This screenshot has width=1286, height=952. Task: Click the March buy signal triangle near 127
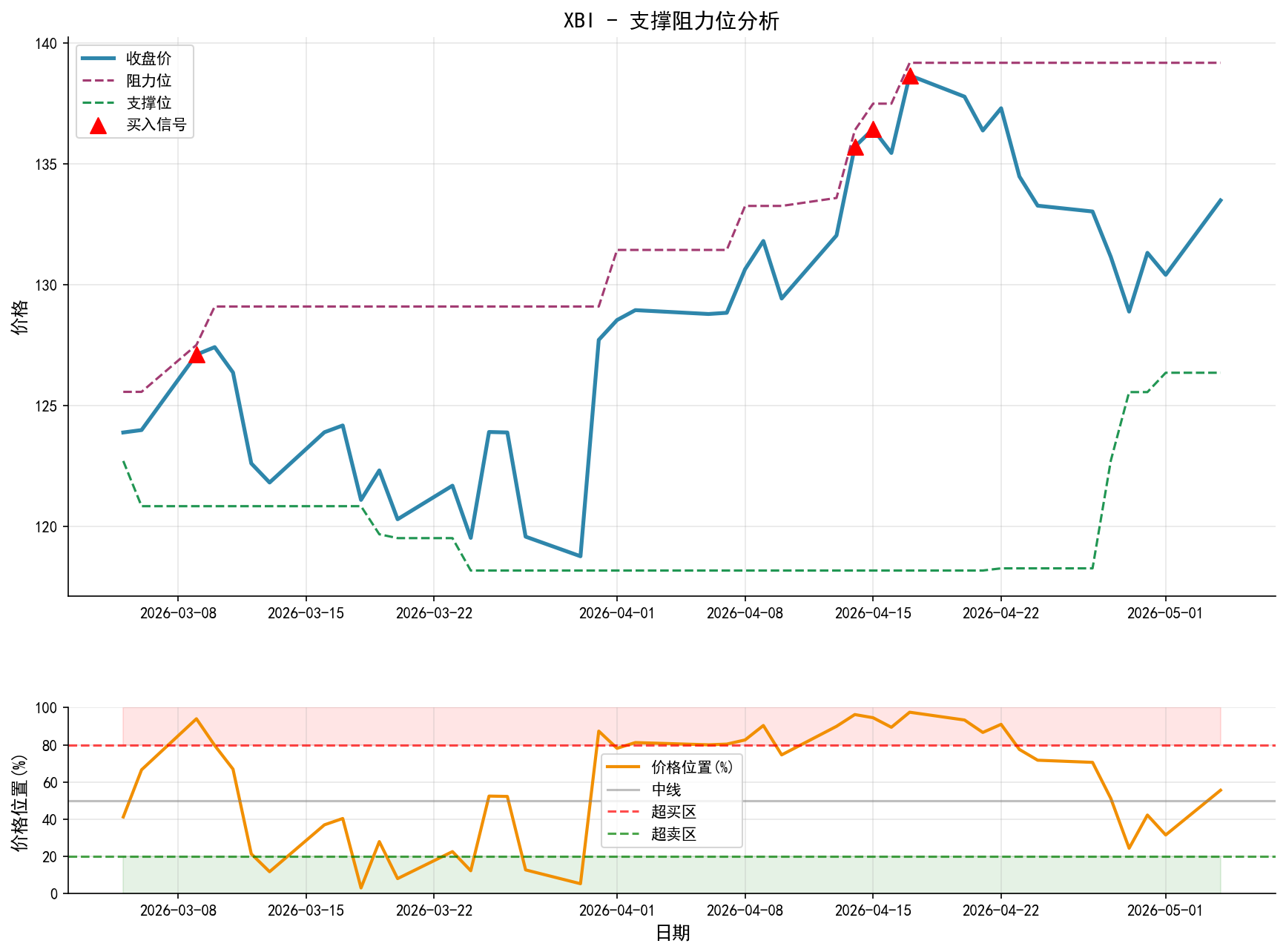pyautogui.click(x=197, y=355)
